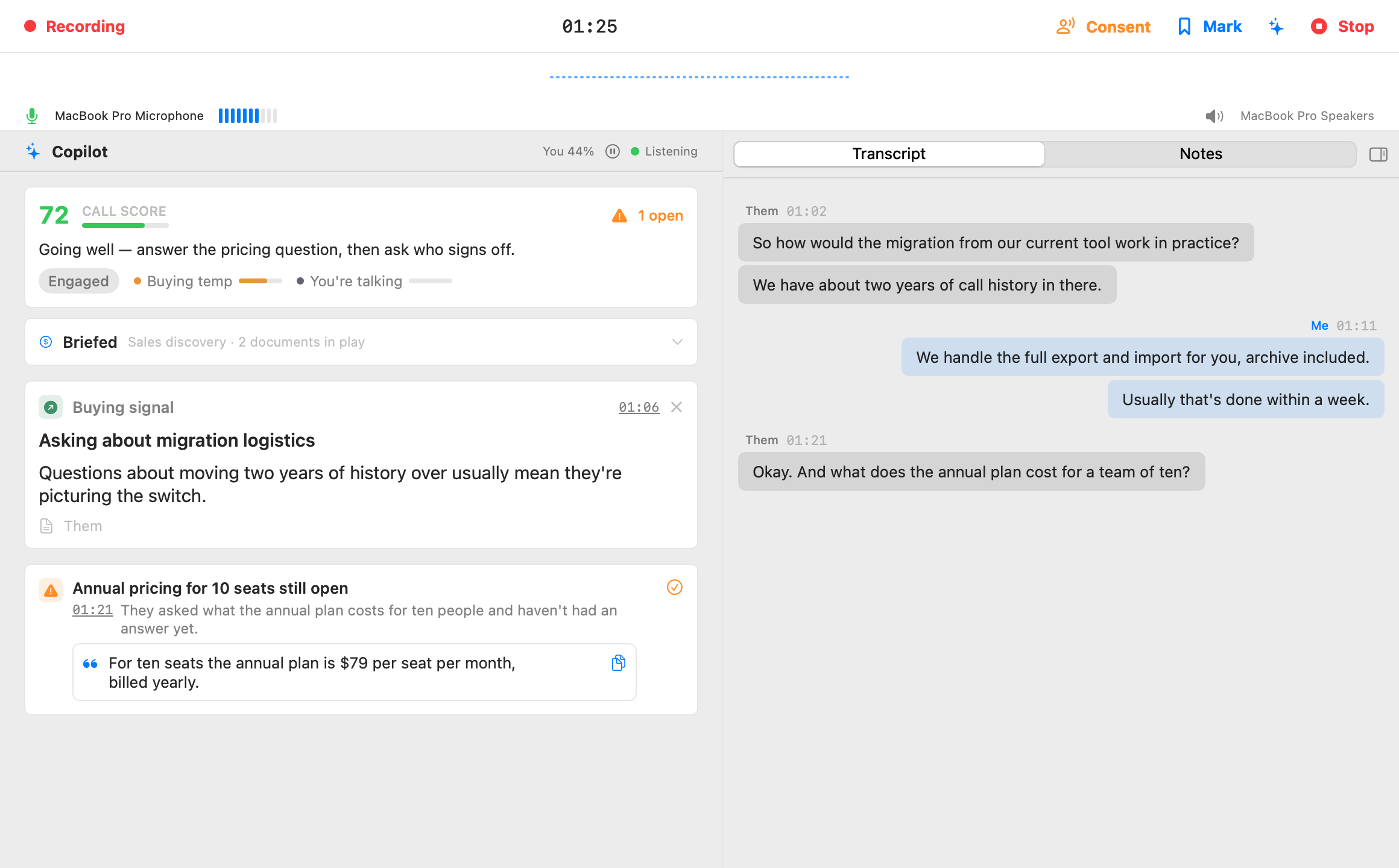Mark annual pricing item as resolved
The height and width of the screenshot is (868, 1399).
pyautogui.click(x=675, y=587)
